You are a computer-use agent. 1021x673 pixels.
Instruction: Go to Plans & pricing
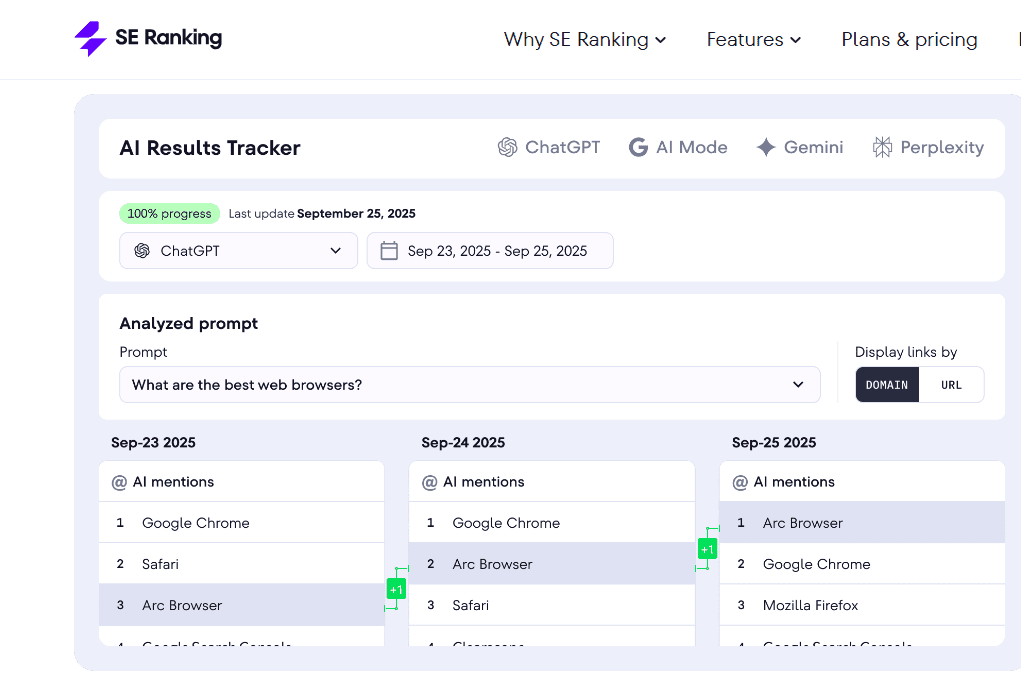pyautogui.click(x=909, y=40)
